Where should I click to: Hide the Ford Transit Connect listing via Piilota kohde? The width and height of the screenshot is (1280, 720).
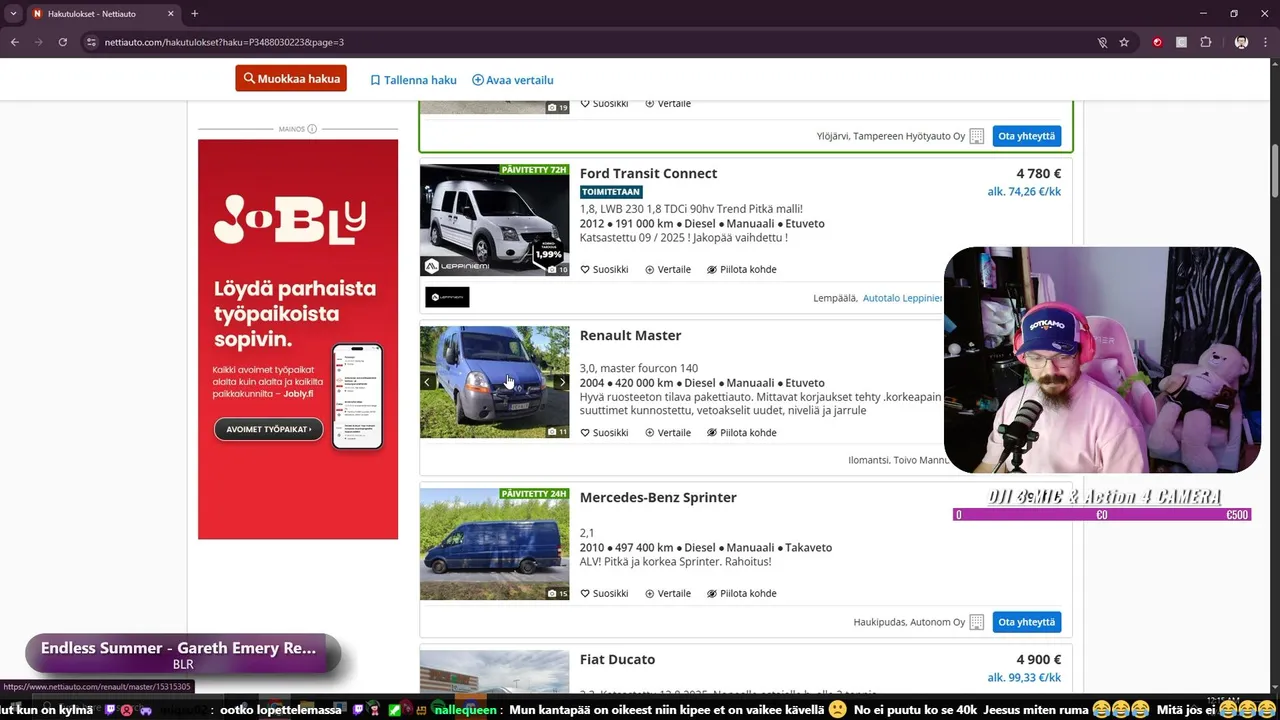(x=741, y=269)
